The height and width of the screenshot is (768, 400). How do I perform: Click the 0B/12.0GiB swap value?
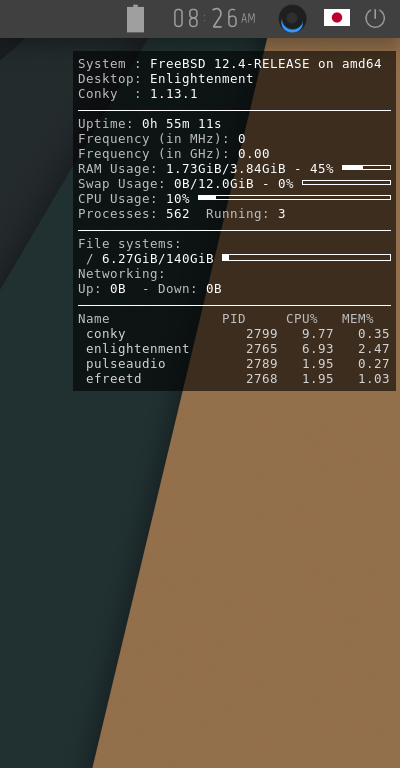coord(214,184)
